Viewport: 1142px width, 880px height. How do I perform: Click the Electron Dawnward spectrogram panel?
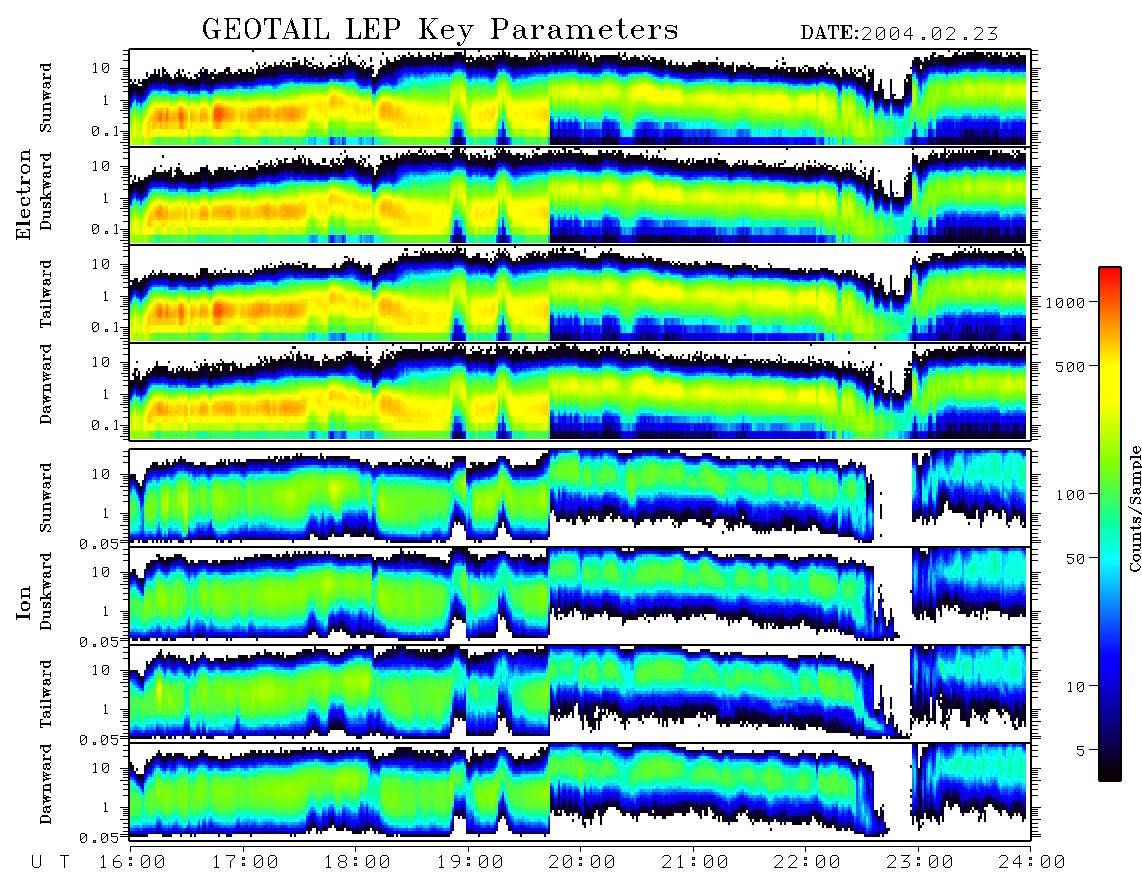pyautogui.click(x=580, y=392)
